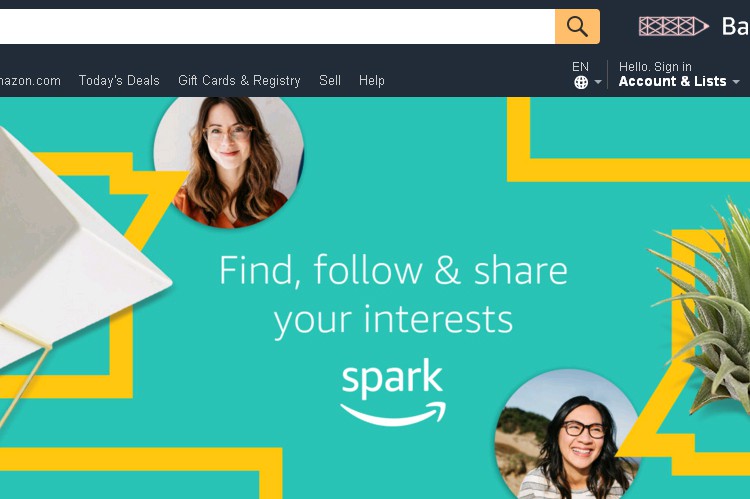This screenshot has height=499, width=750.
Task: Go to the Sell page
Action: coord(330,80)
